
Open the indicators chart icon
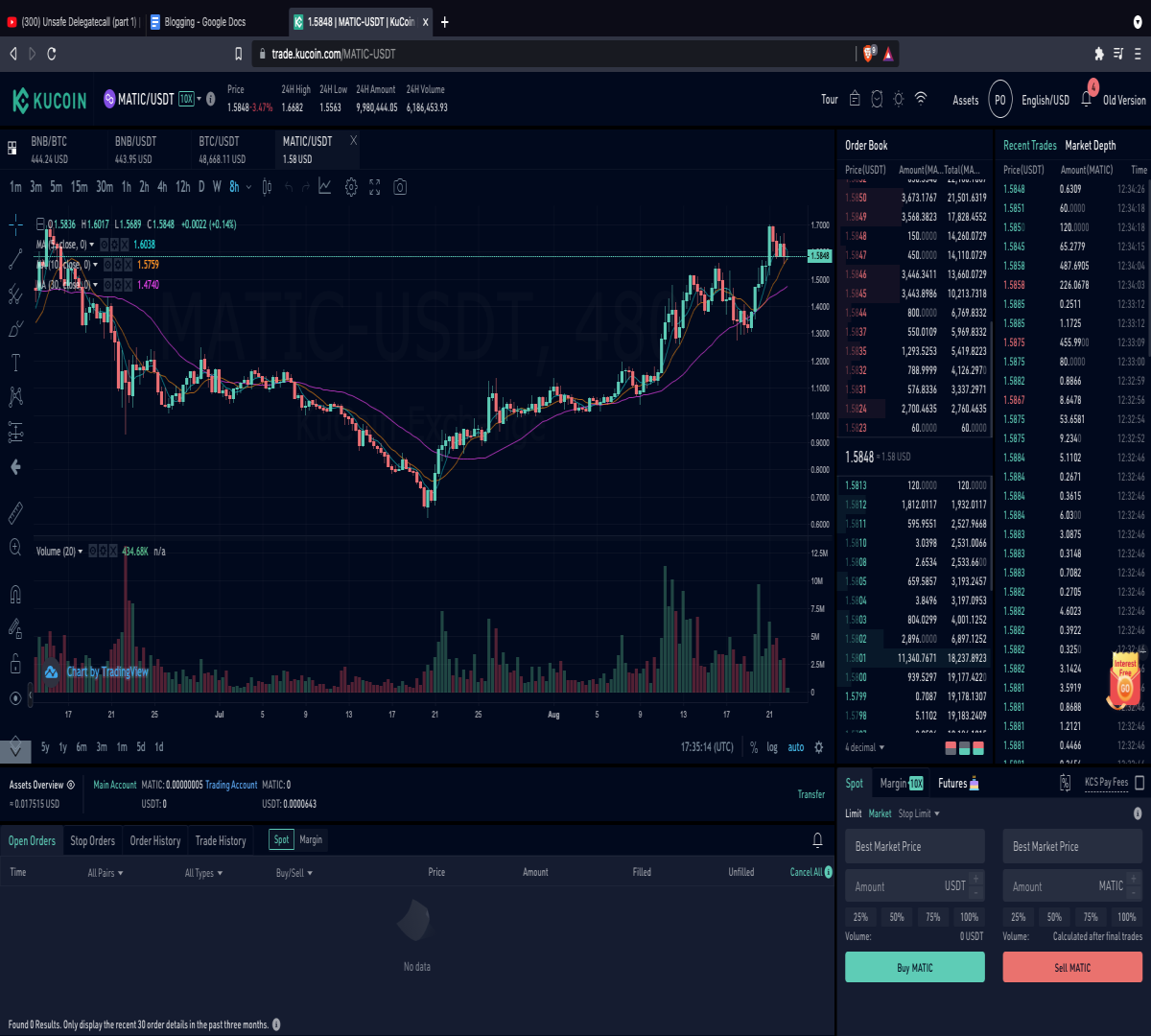[x=325, y=187]
